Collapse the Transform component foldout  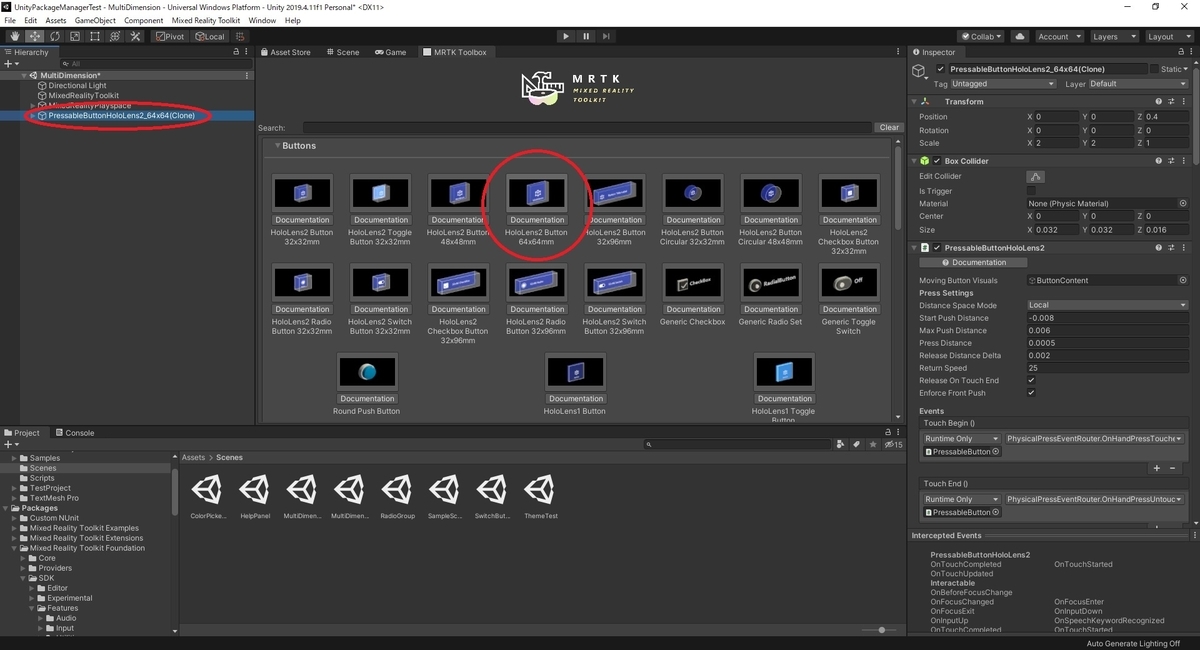[x=915, y=101]
